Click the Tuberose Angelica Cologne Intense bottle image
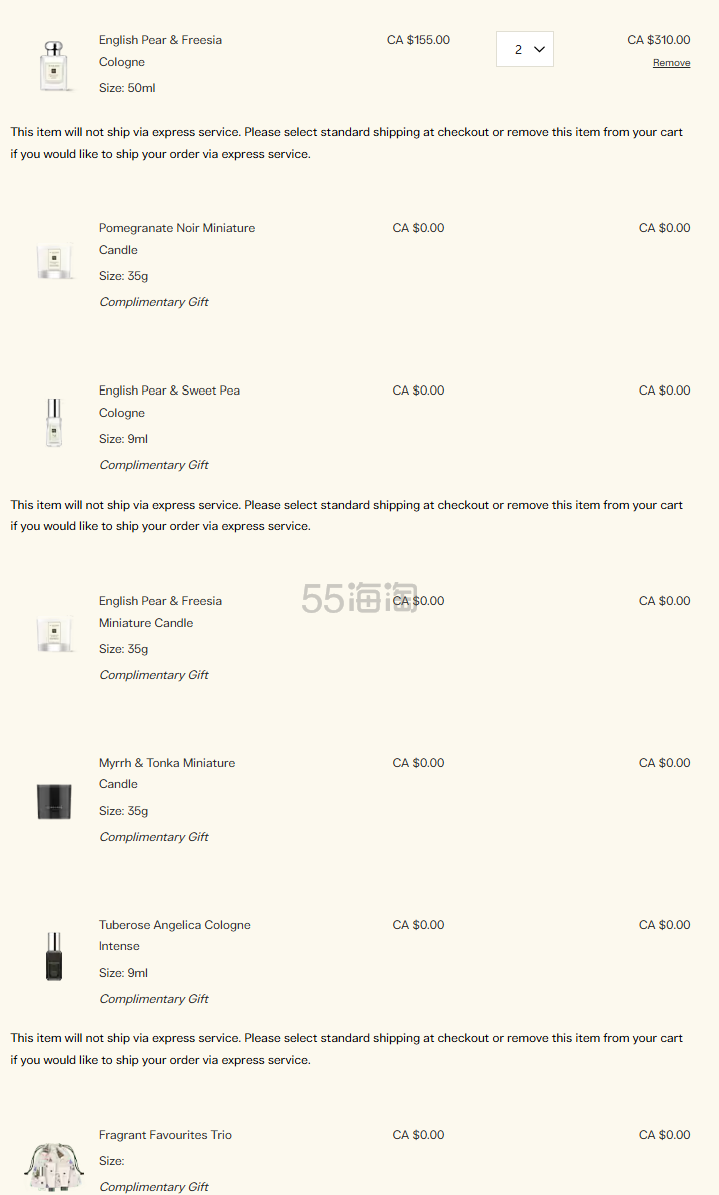 54,957
